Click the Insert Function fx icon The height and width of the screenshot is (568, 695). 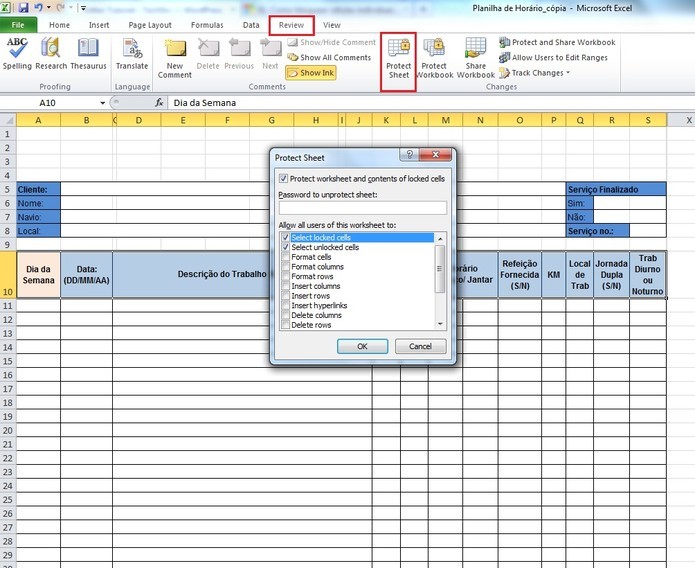(159, 103)
